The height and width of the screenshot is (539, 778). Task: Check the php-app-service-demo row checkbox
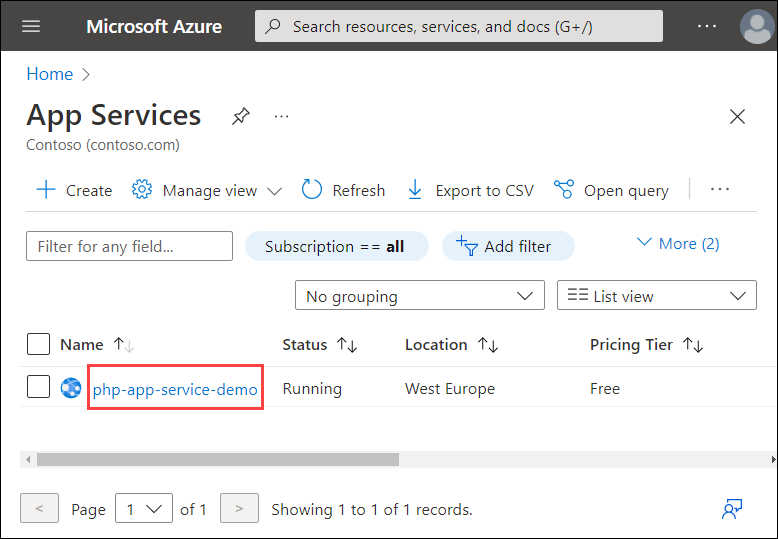tap(38, 387)
